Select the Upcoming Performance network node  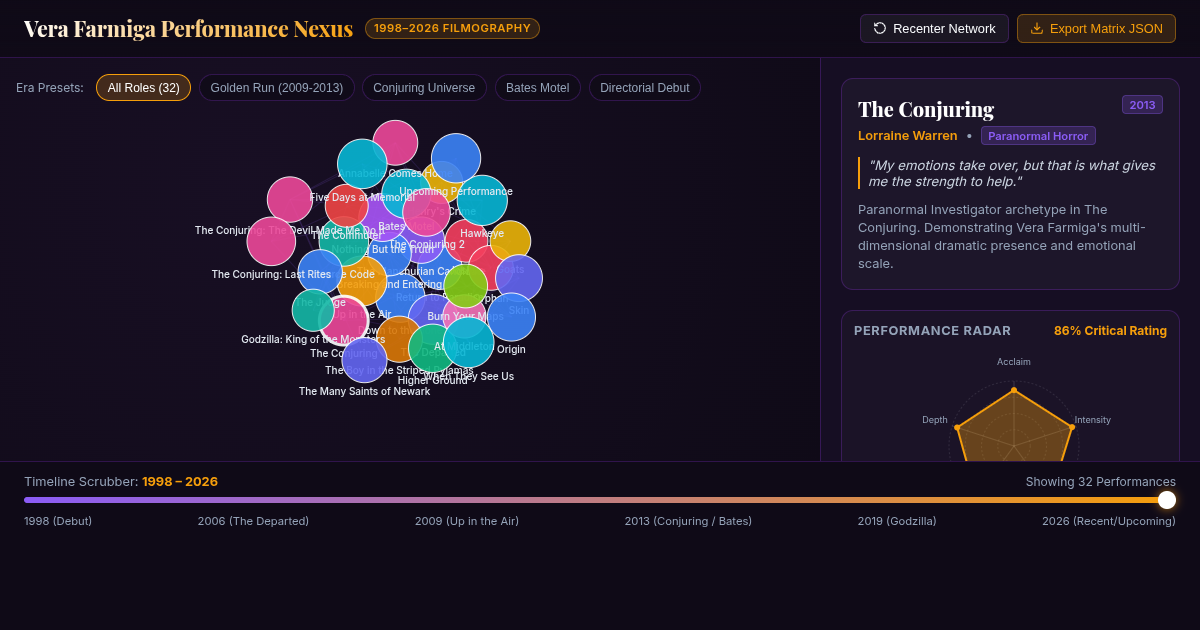[456, 158]
